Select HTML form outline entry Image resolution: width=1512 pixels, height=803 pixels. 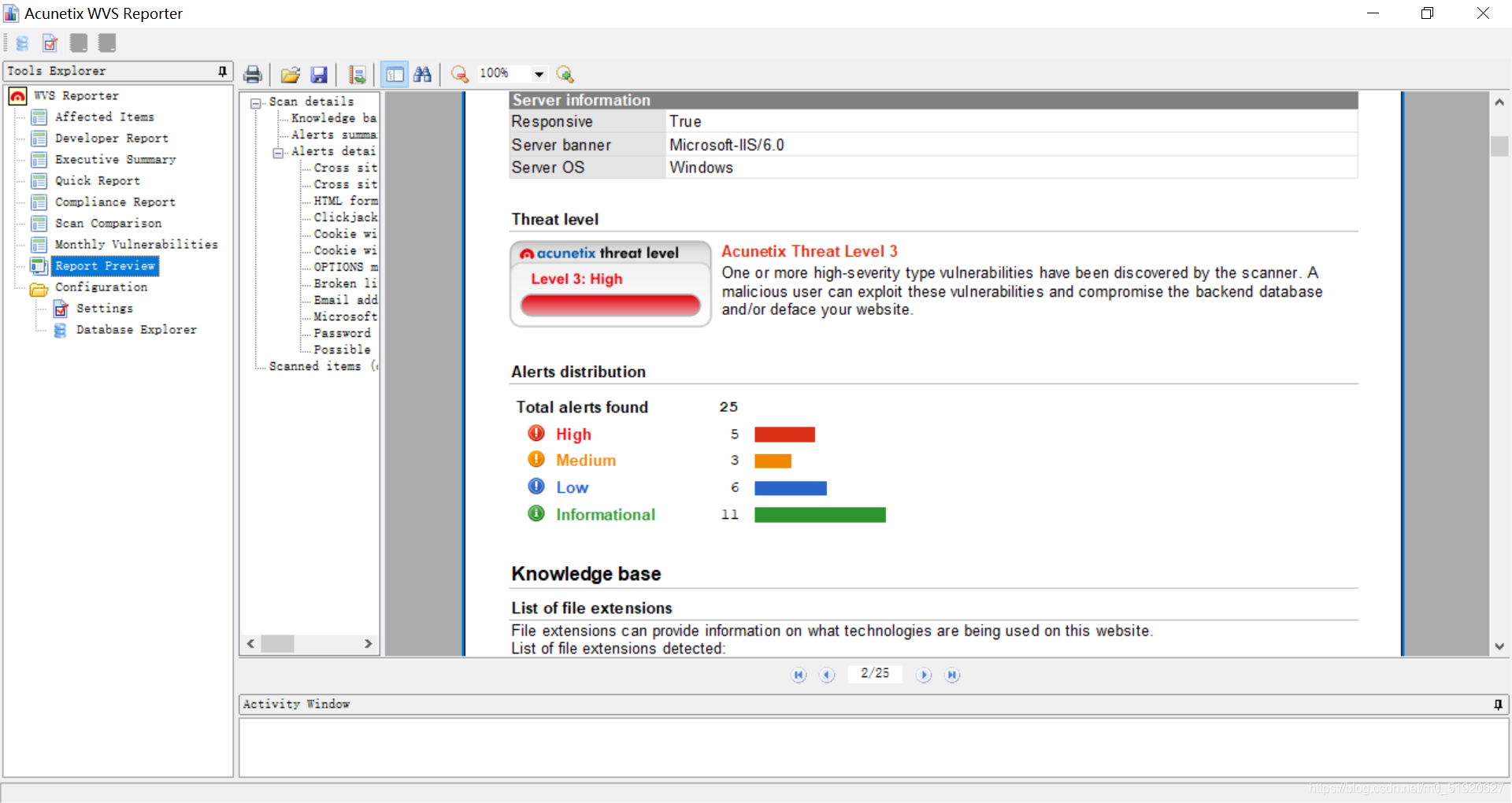click(x=346, y=201)
